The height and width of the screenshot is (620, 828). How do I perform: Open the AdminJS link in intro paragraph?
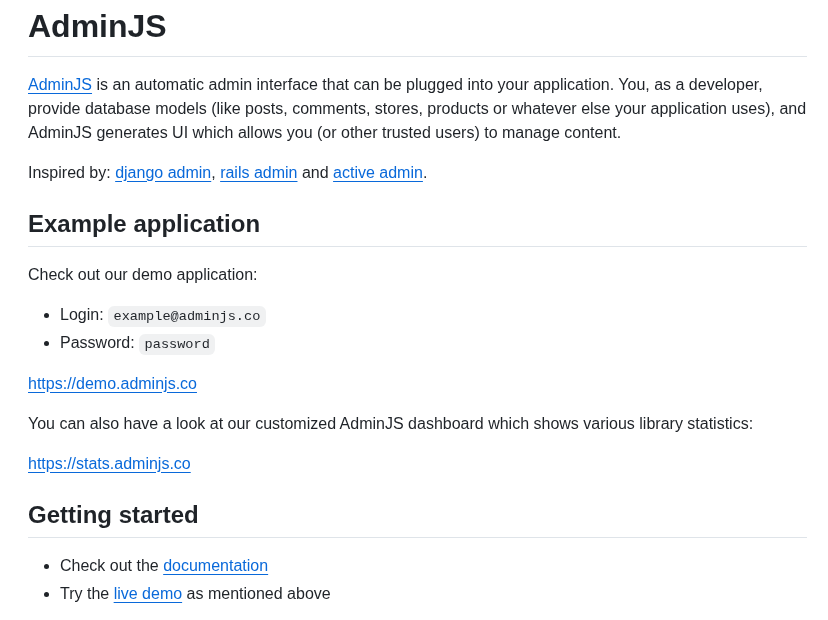[x=60, y=84]
